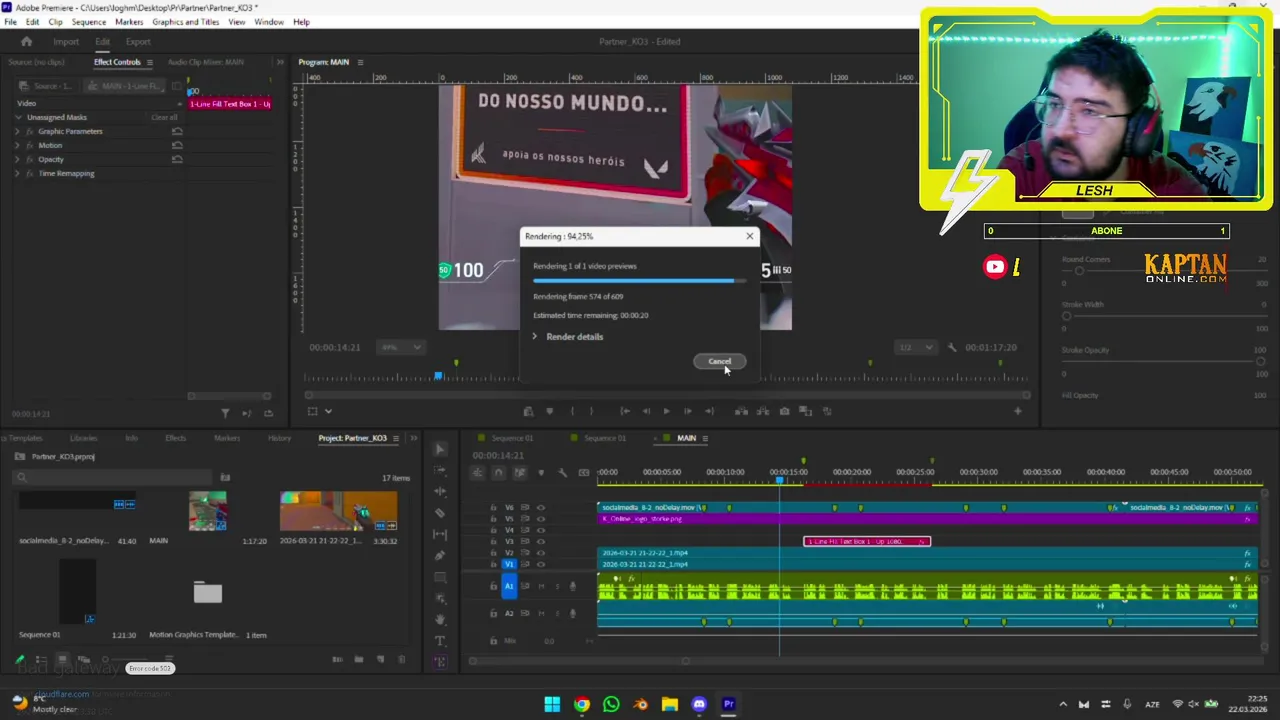The image size is (1280, 720).
Task: Switch to the History panel tab
Action: point(279,438)
